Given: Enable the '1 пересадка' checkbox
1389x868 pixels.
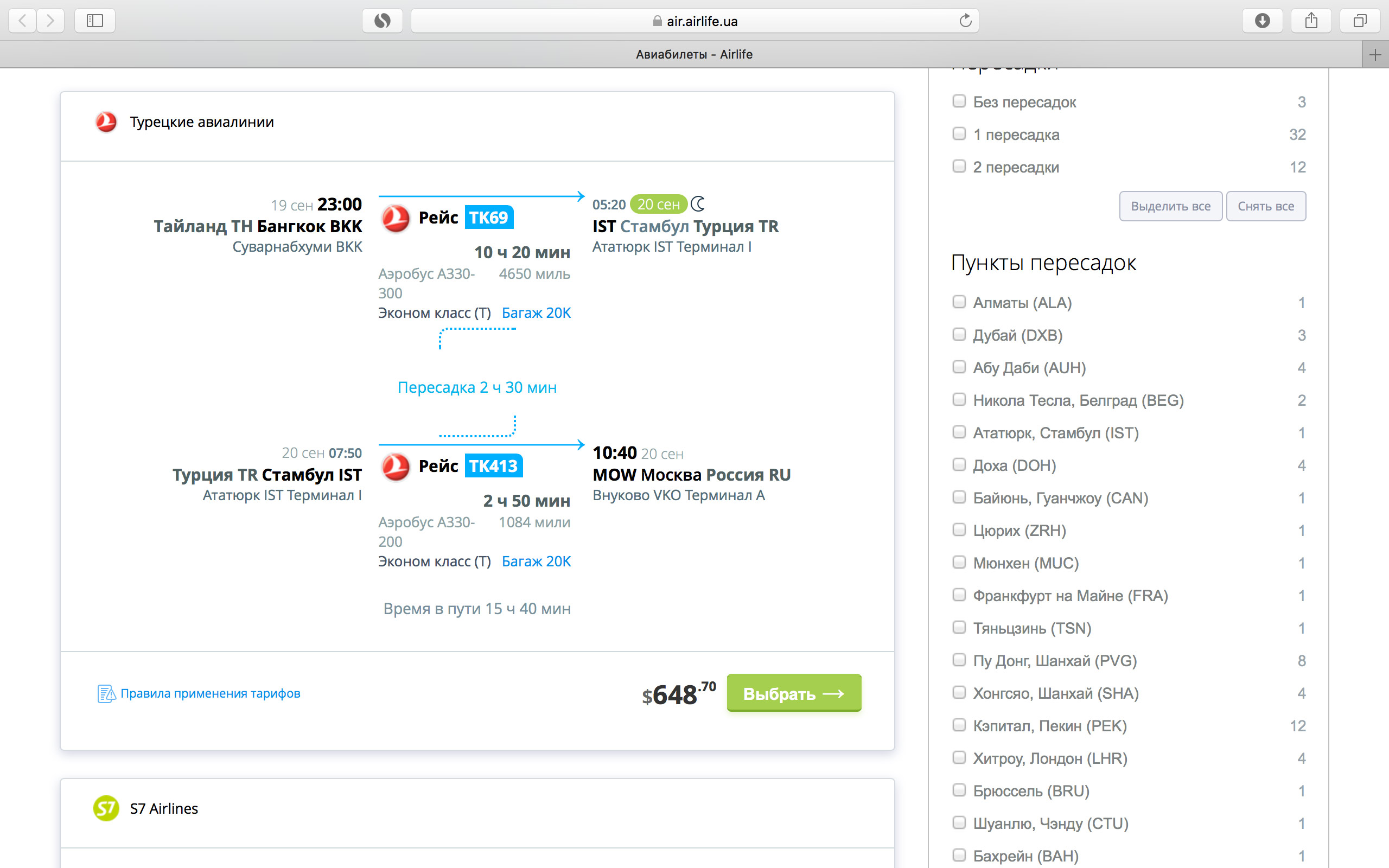Looking at the screenshot, I should coord(959,134).
